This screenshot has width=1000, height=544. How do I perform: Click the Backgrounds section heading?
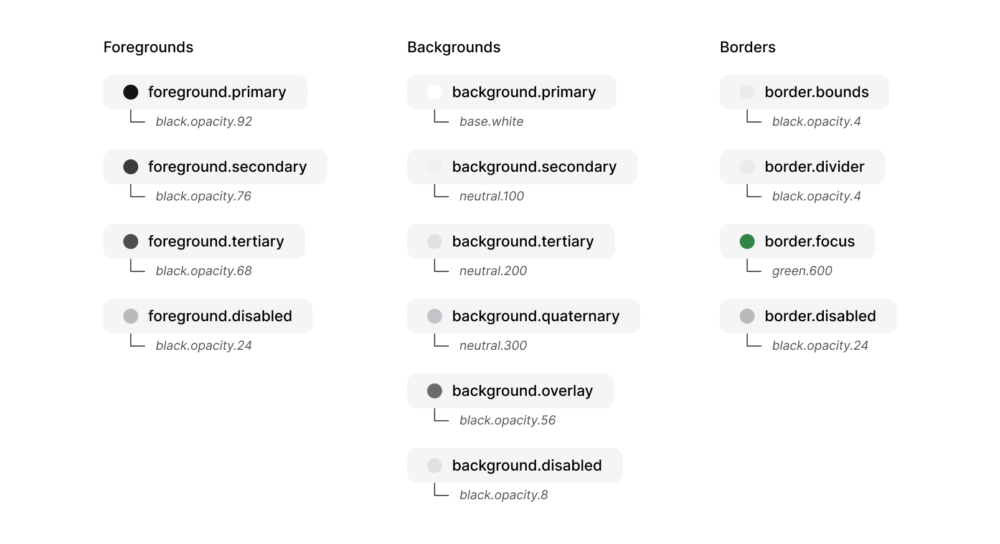pyautogui.click(x=453, y=47)
